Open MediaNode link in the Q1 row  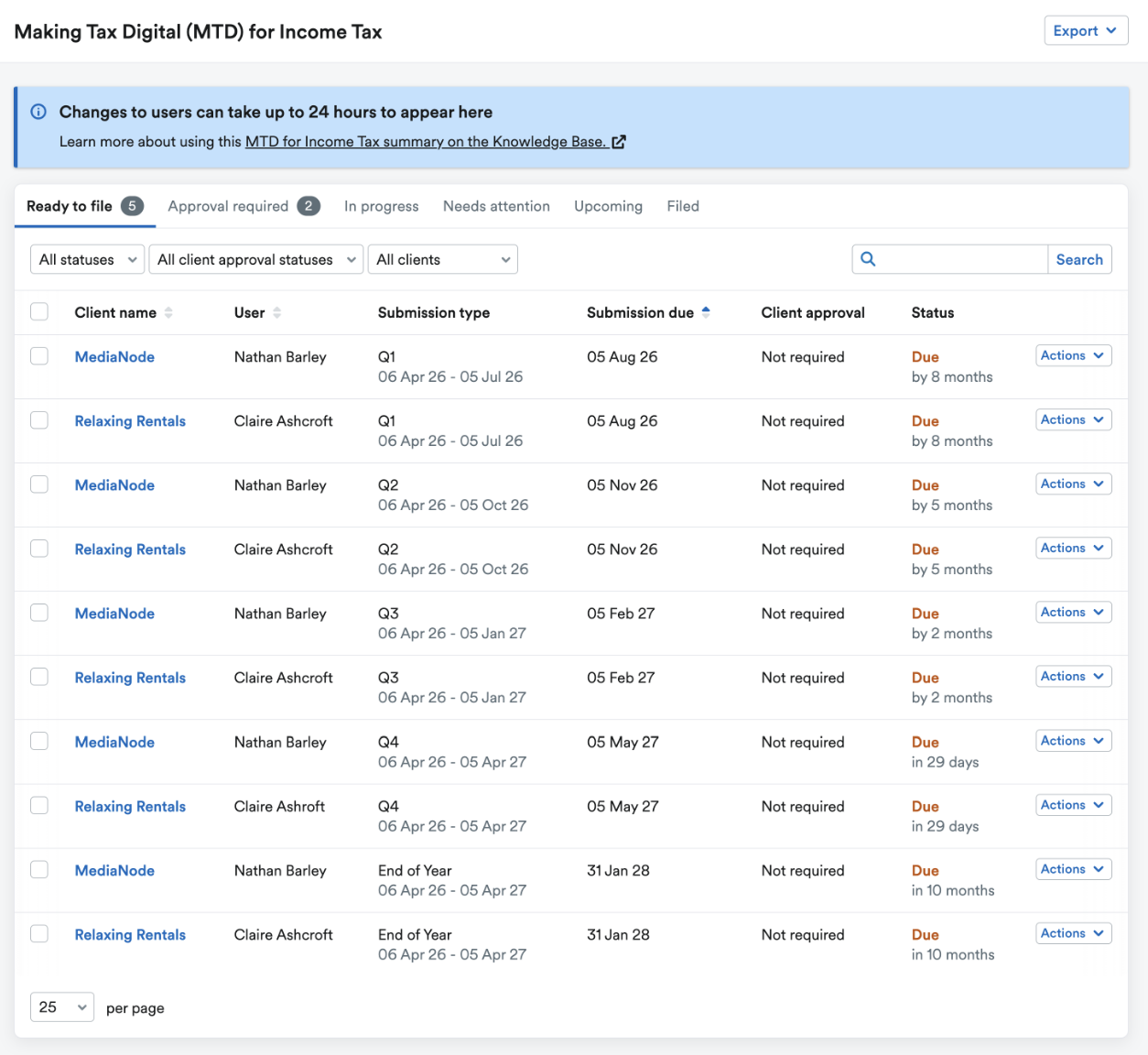click(x=114, y=357)
